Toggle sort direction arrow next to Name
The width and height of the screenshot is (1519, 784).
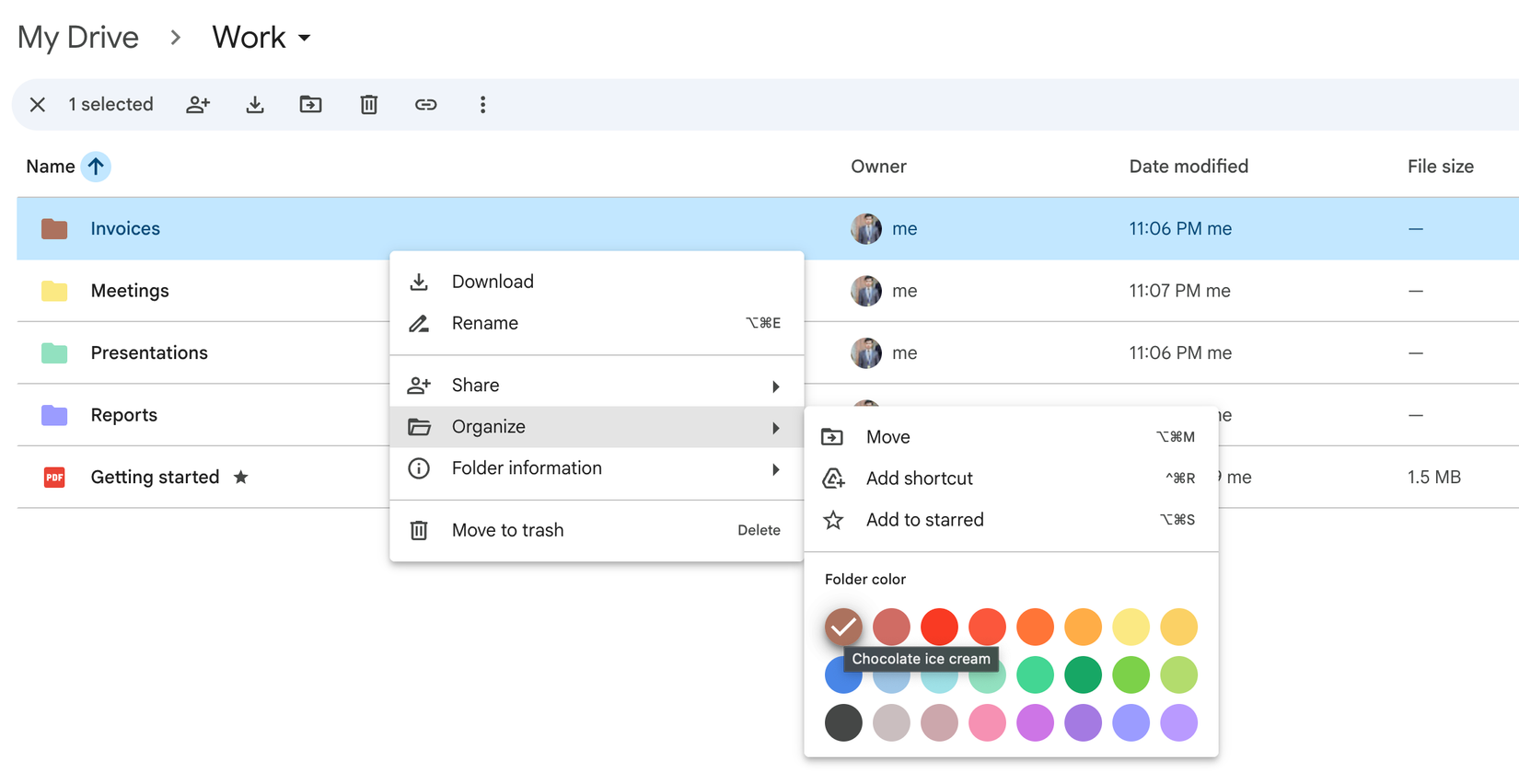[96, 167]
